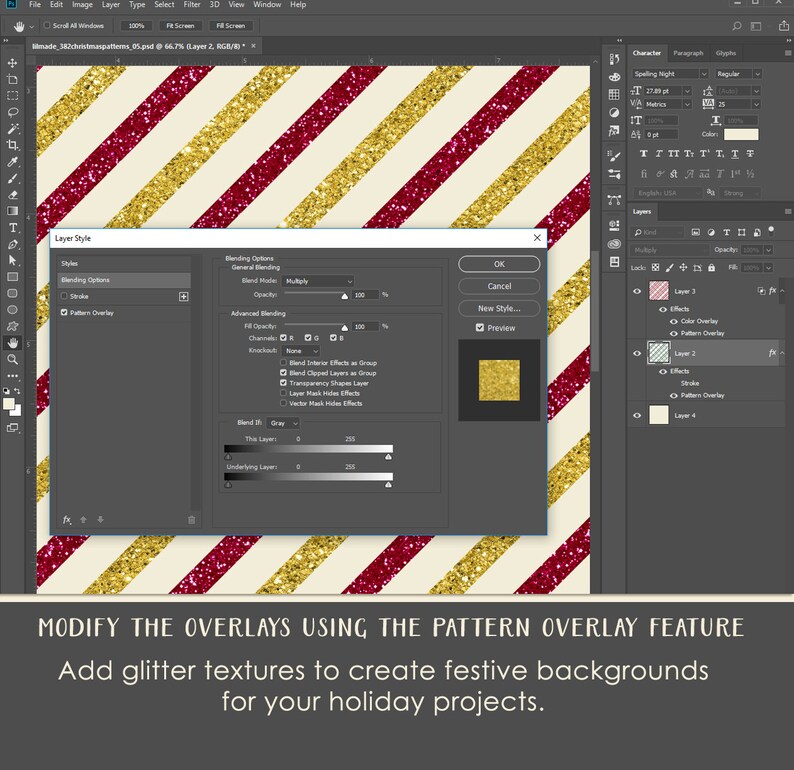Click the general Opacity value field

366,295
